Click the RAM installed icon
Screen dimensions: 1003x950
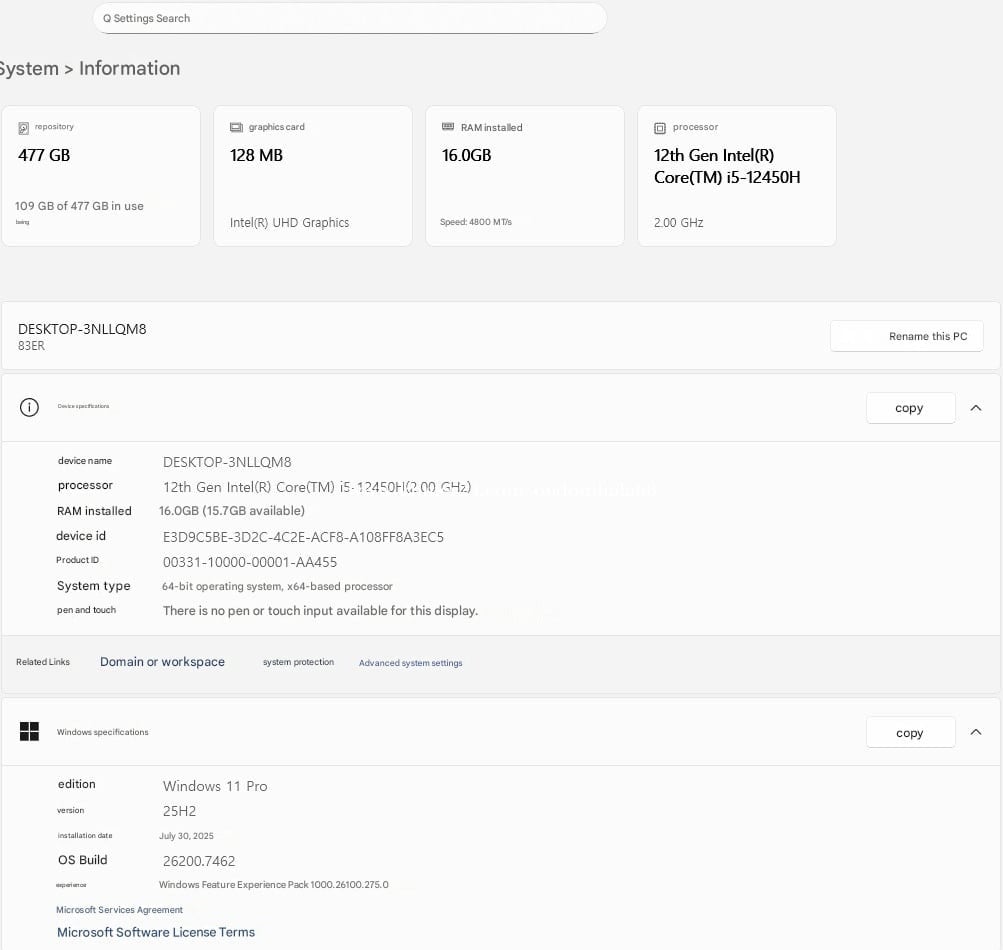pos(448,128)
